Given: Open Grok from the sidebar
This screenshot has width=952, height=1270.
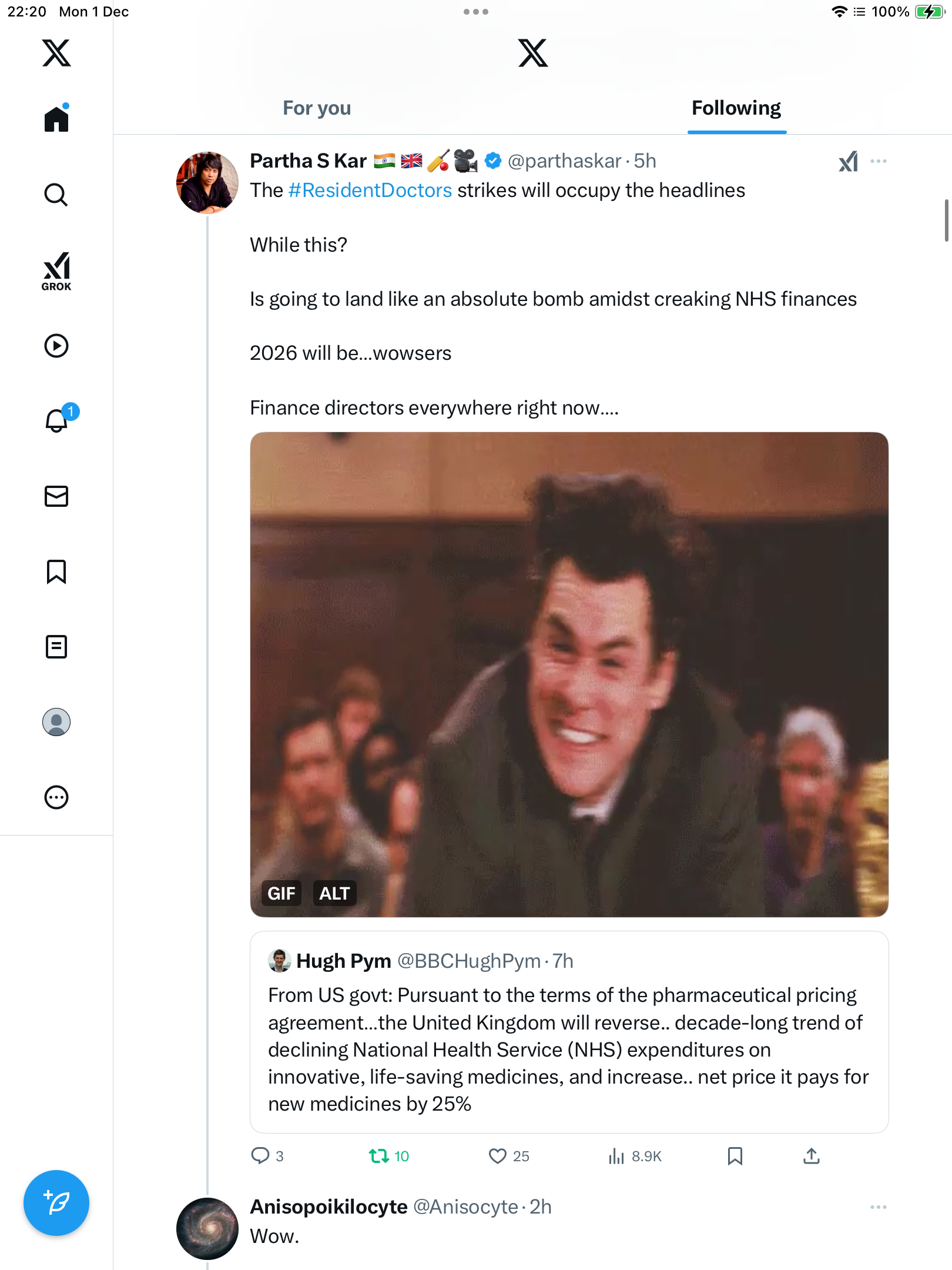Looking at the screenshot, I should [56, 271].
